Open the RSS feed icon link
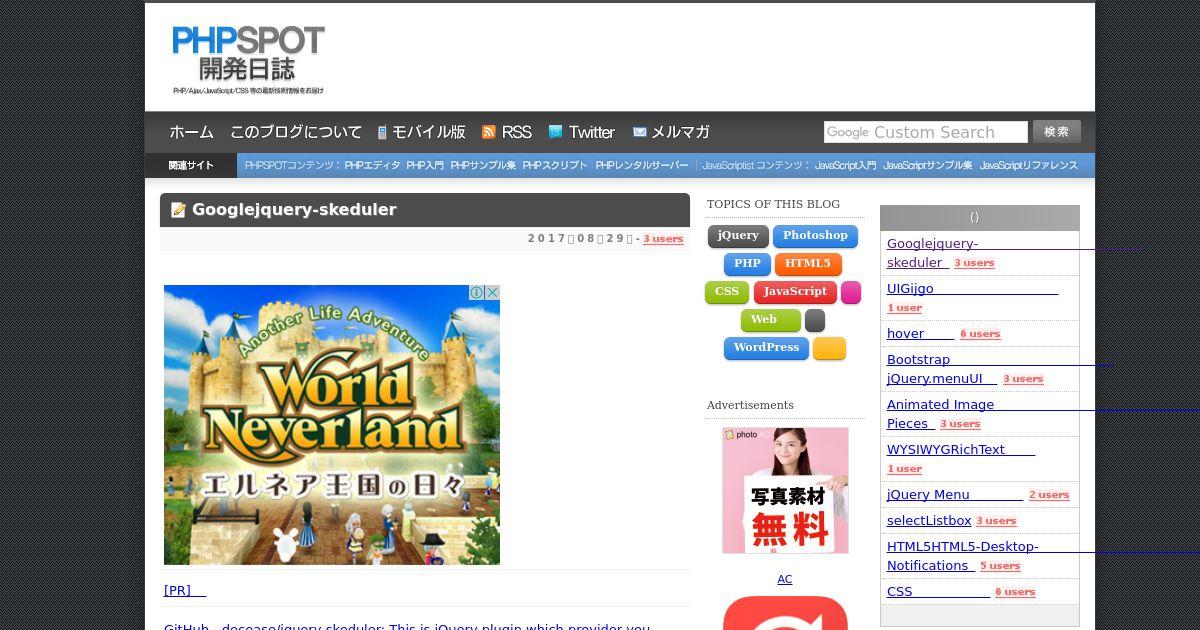 (x=507, y=132)
